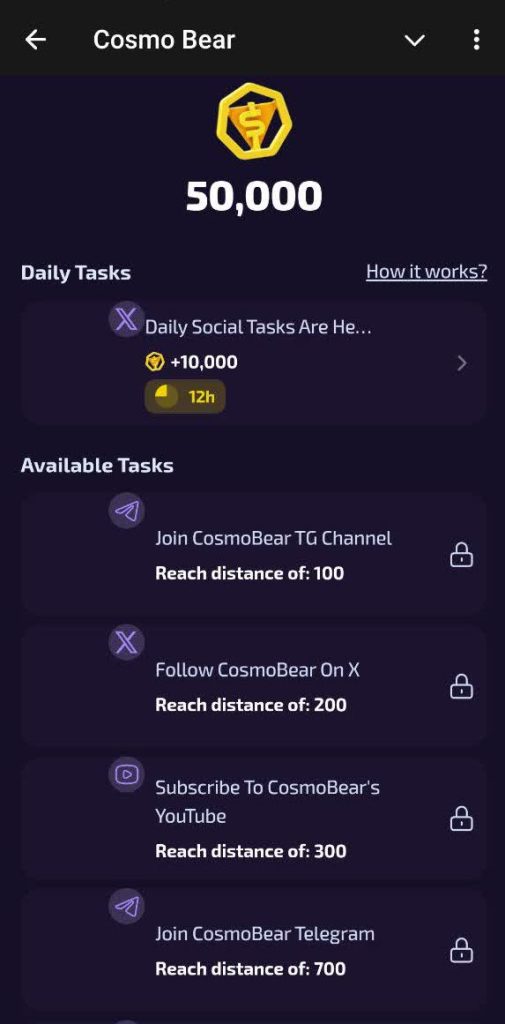Image resolution: width=505 pixels, height=1024 pixels.
Task: Select the +10,000 reward label
Action: 191,362
